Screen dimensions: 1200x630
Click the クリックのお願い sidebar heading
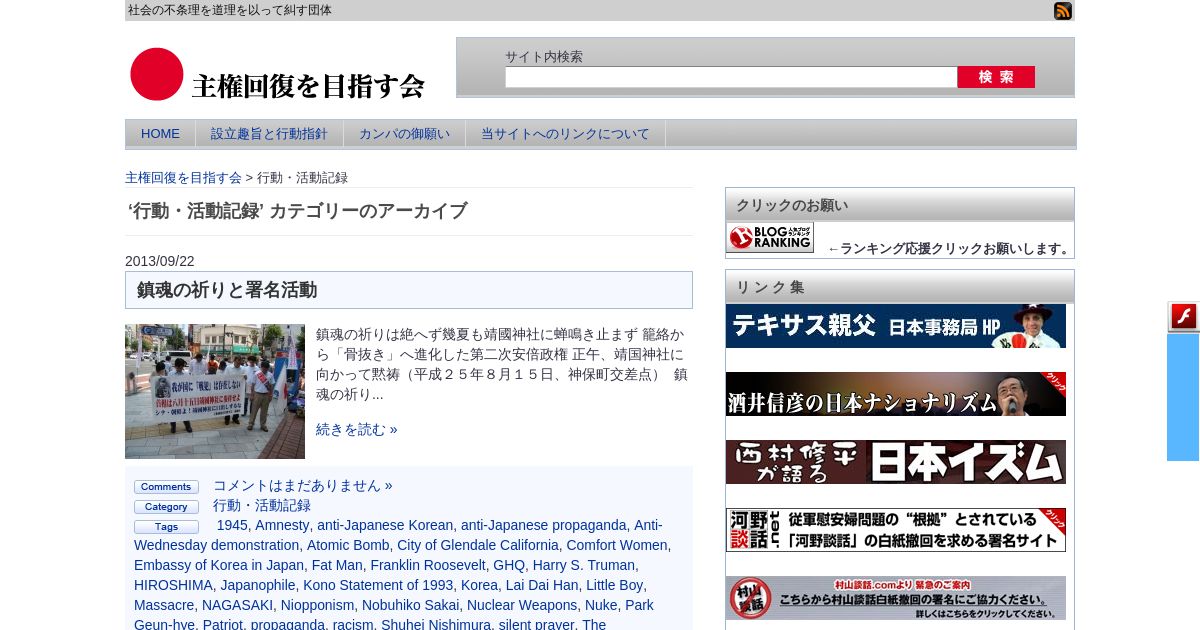click(x=792, y=205)
